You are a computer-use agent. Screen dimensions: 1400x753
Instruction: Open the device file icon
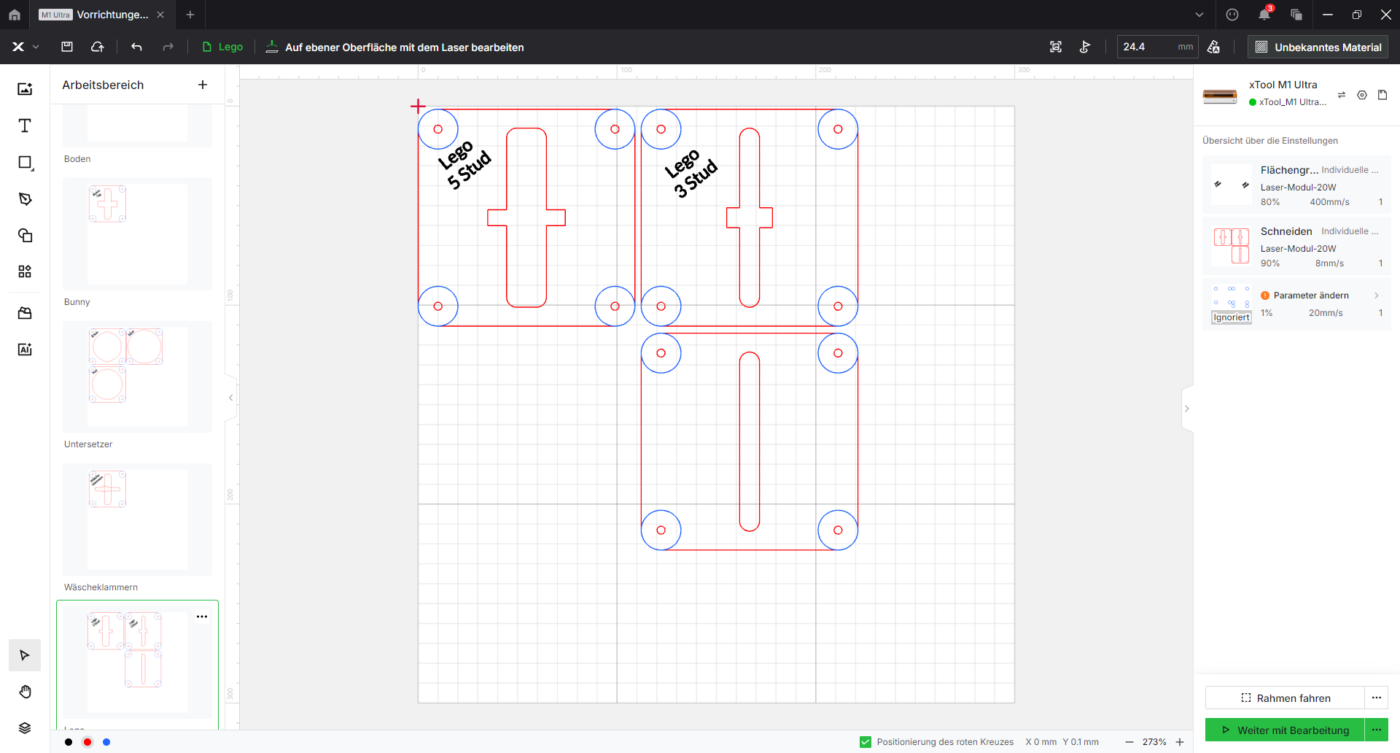pyautogui.click(x=1382, y=95)
